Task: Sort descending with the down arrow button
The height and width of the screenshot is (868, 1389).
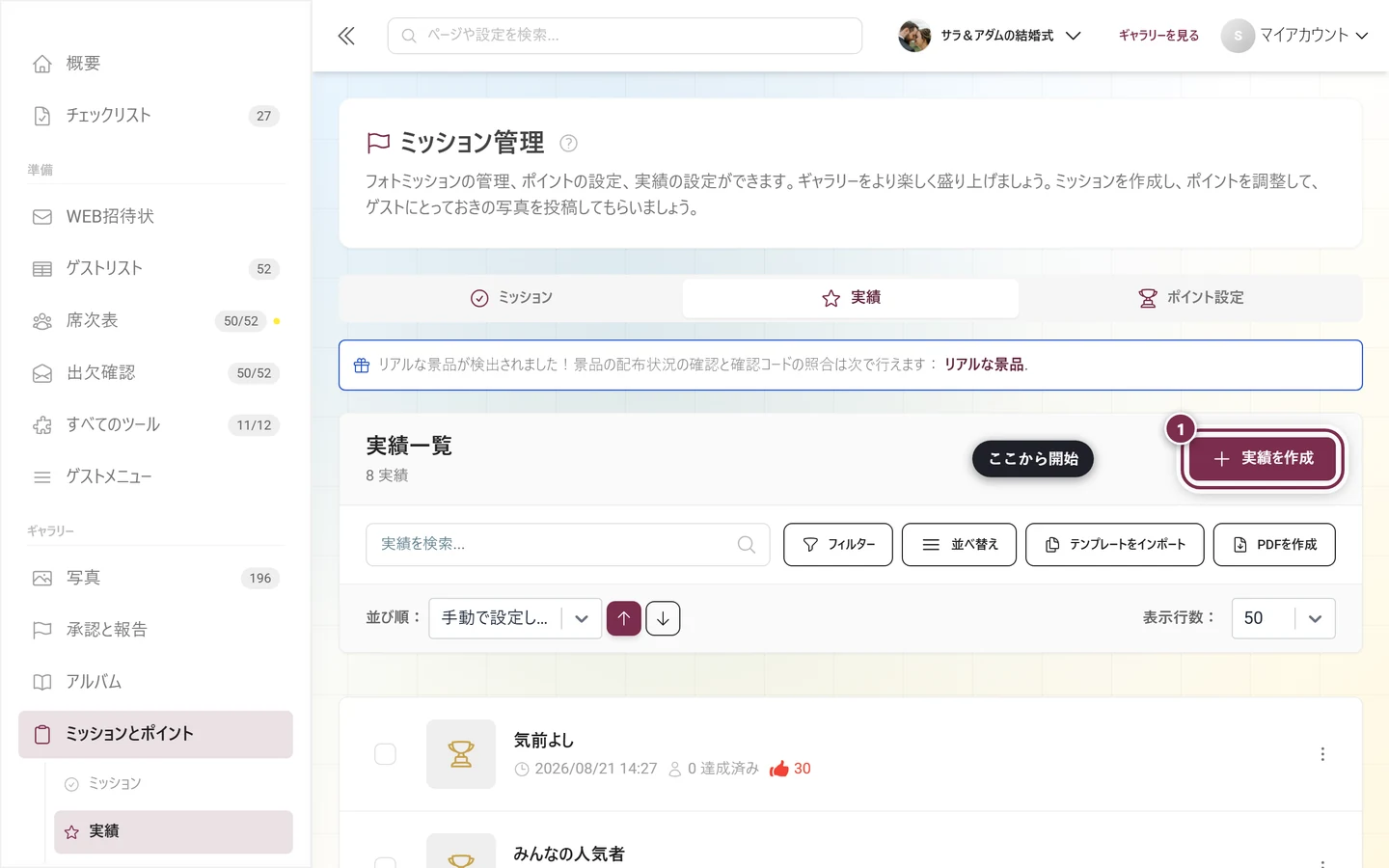Action: point(663,618)
